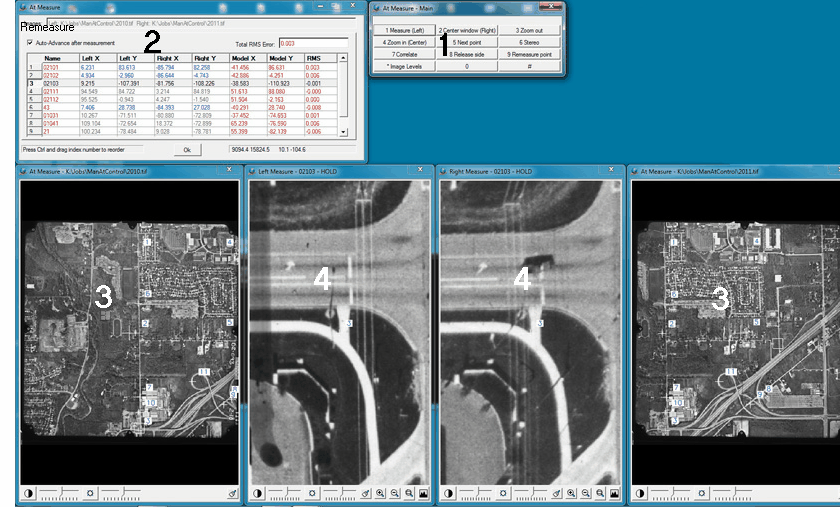Select point name 01031 in table
Screen dimensions: 840x507
coord(51,115)
